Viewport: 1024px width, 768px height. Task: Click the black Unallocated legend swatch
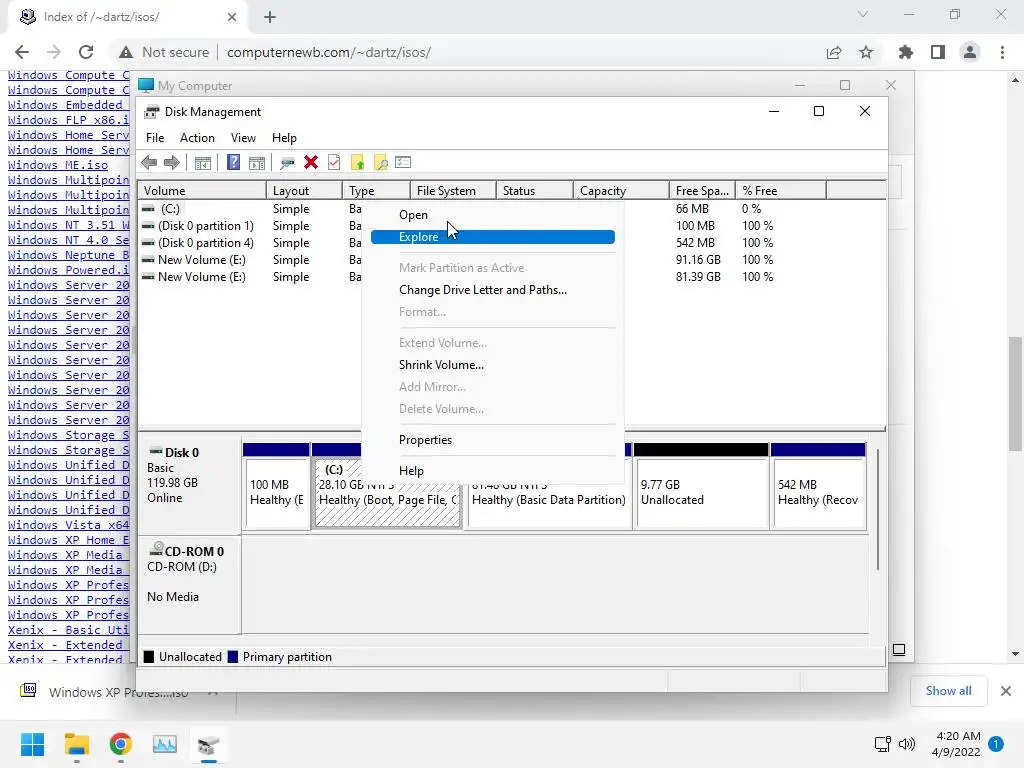[x=149, y=657]
